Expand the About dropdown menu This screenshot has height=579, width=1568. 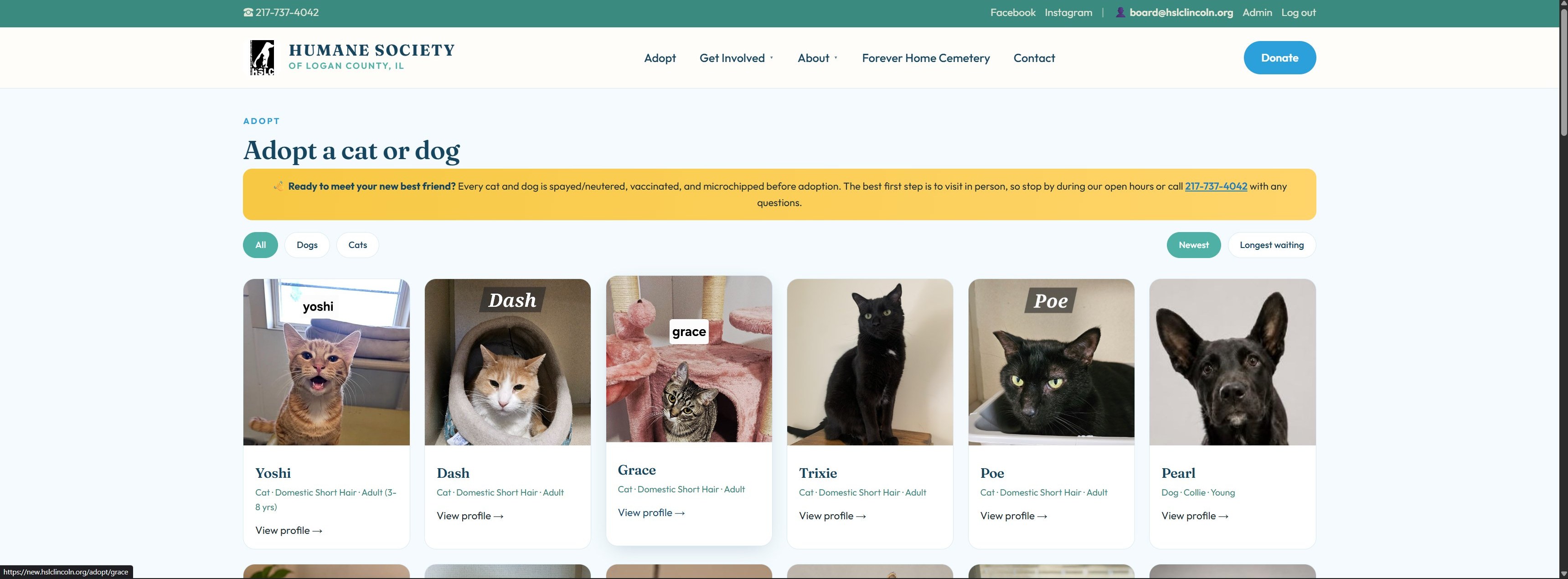tap(817, 58)
